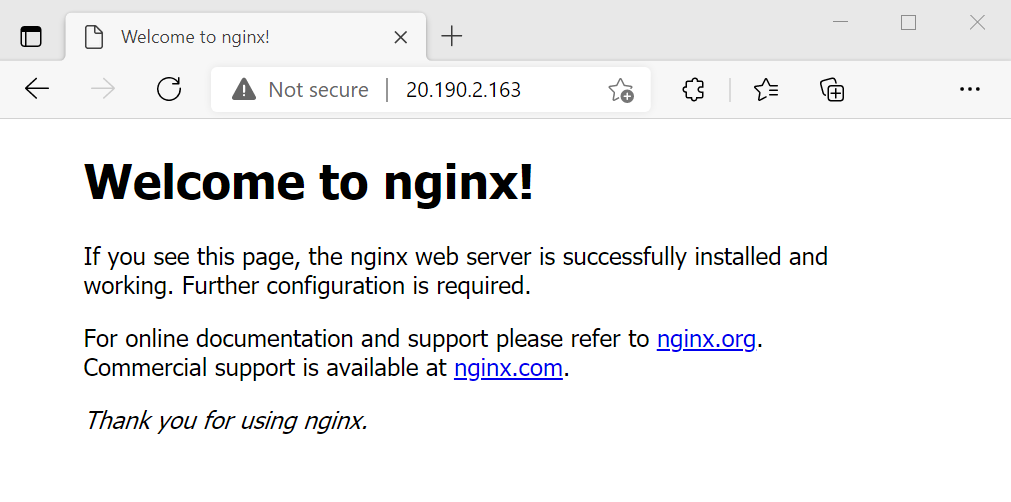The height and width of the screenshot is (502, 1011).
Task: Click 'Further configuration is required.' text
Action: click(356, 285)
